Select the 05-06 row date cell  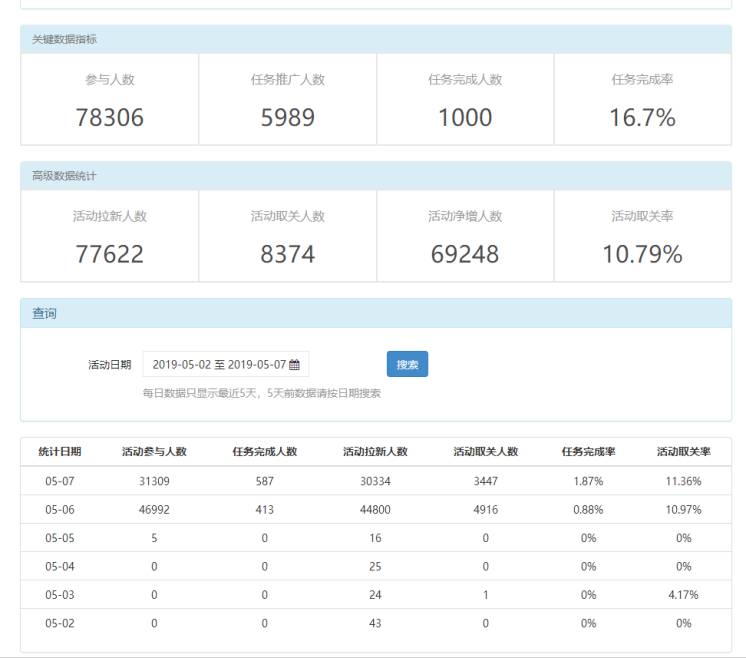point(60,509)
